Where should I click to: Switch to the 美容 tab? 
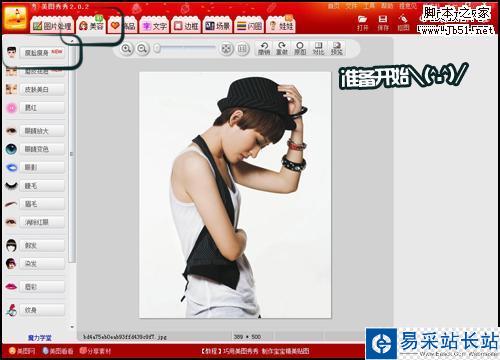click(x=91, y=26)
